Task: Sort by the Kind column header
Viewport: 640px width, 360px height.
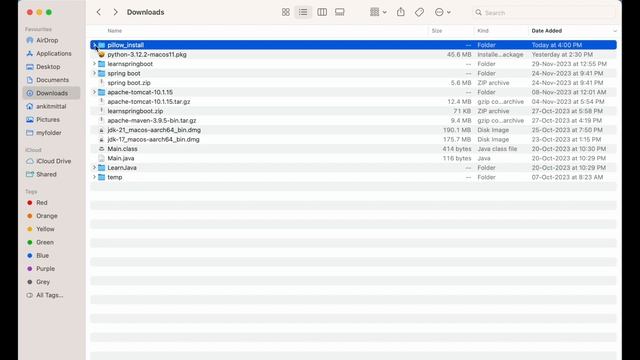Action: (483, 31)
